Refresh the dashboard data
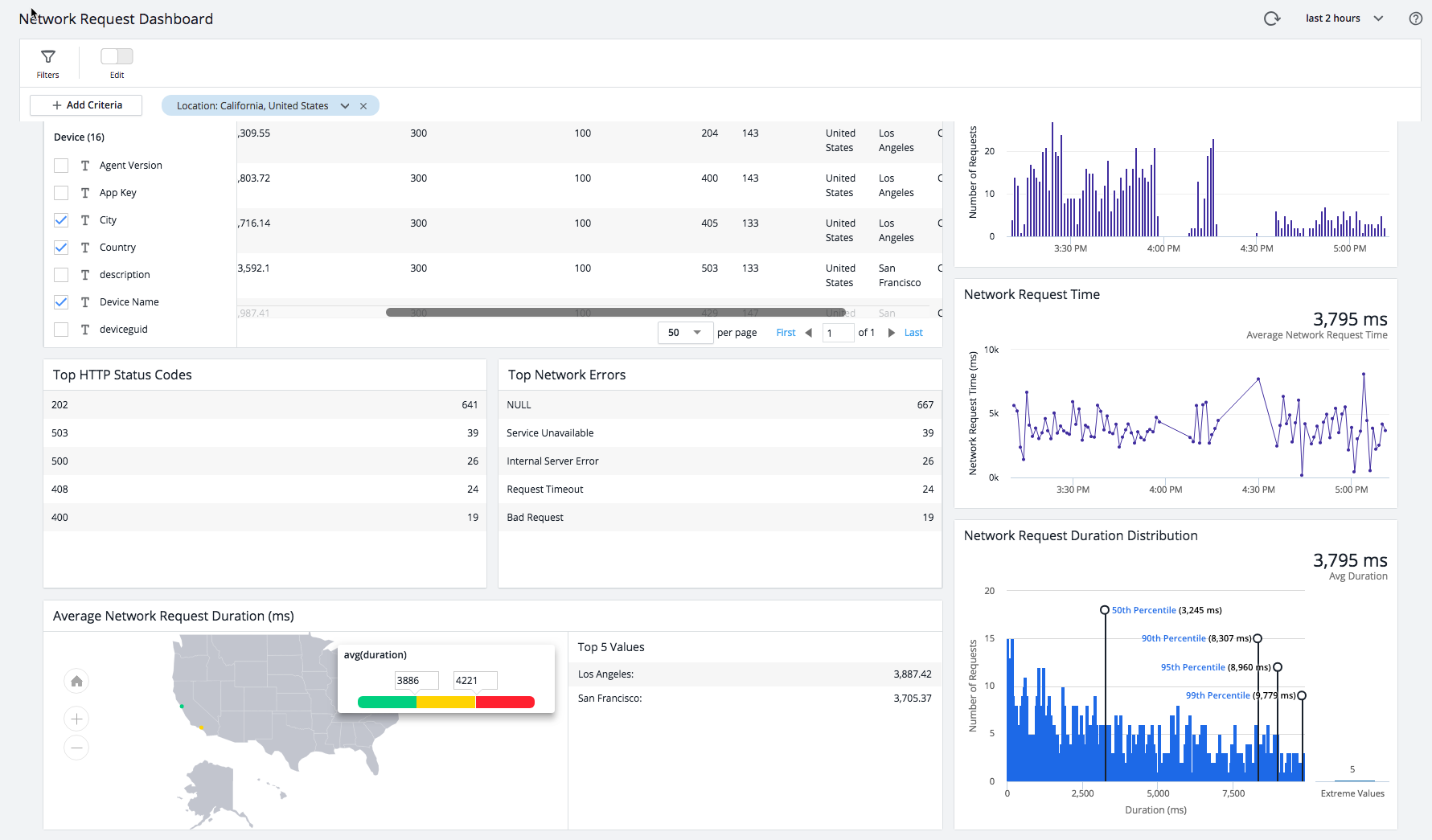Screen dimensions: 1432x840 [x=1271, y=18]
